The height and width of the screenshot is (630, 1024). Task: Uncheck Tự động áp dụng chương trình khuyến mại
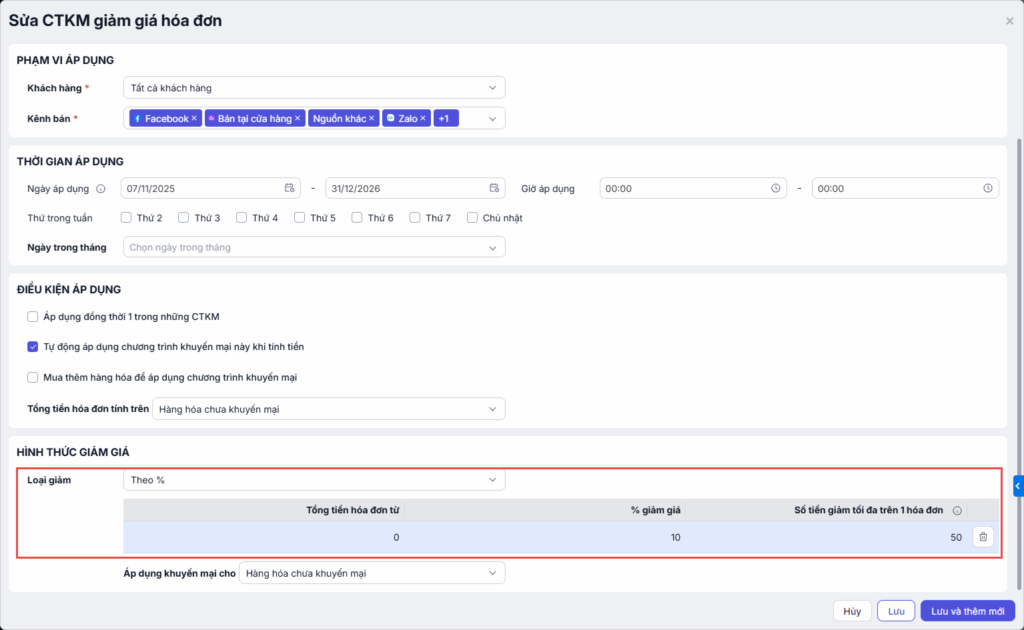[x=33, y=347]
